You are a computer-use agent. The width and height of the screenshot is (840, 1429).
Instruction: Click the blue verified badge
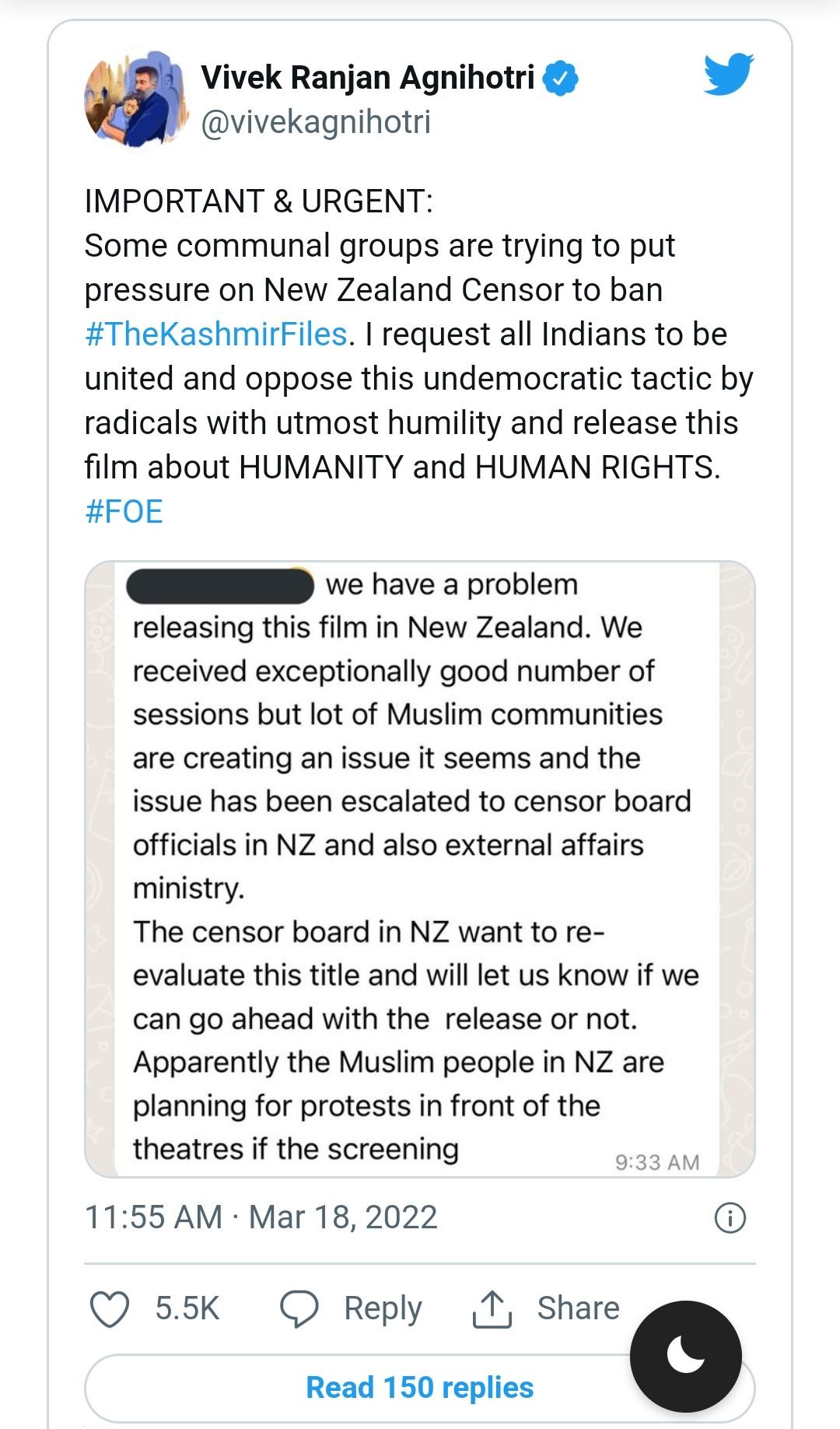[560, 79]
